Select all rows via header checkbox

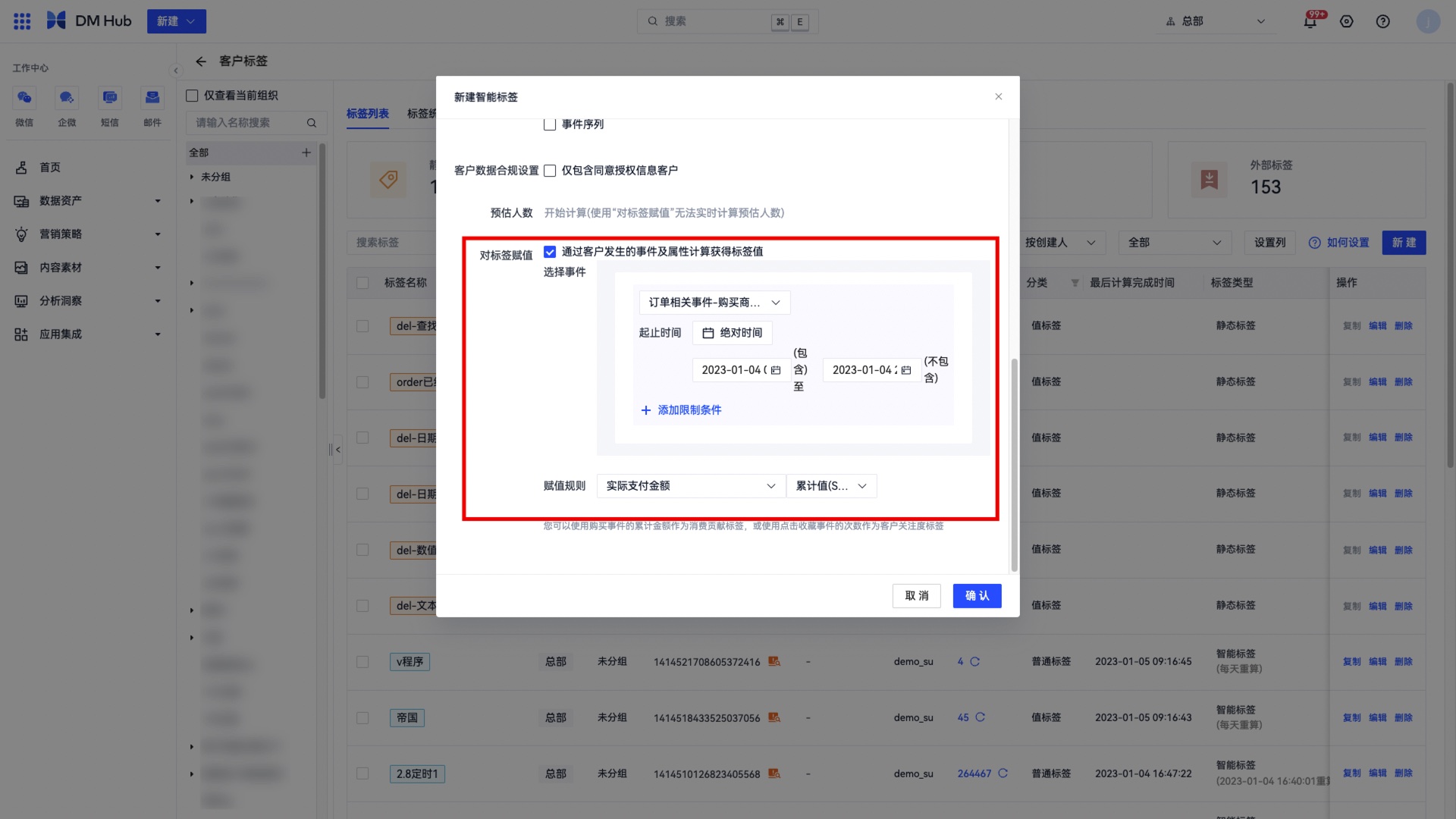pyautogui.click(x=362, y=283)
